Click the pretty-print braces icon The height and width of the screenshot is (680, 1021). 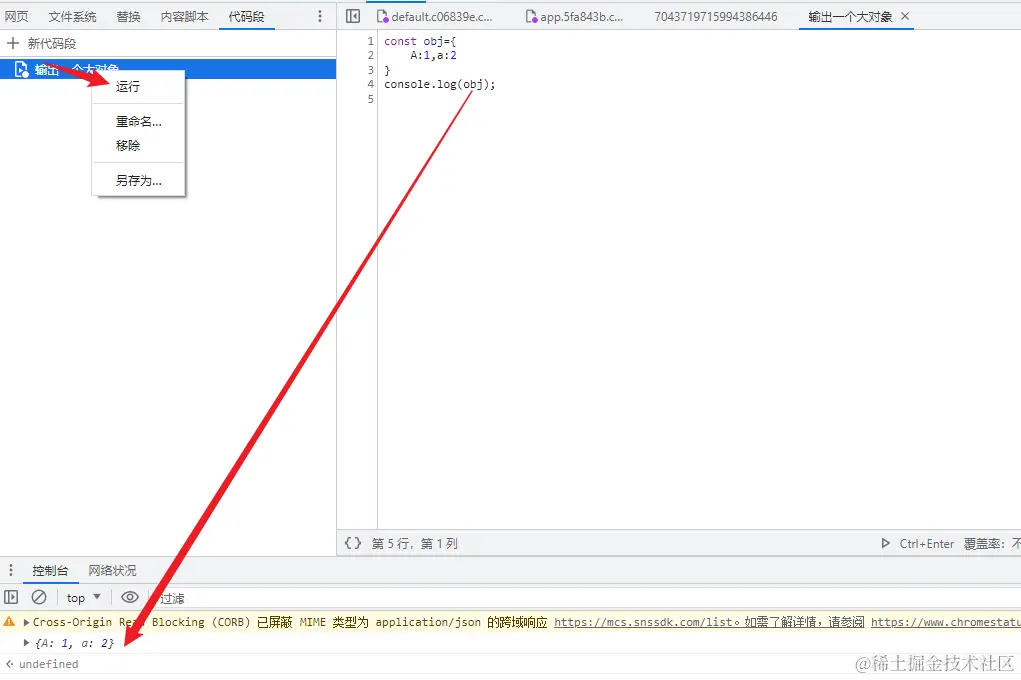pos(353,543)
